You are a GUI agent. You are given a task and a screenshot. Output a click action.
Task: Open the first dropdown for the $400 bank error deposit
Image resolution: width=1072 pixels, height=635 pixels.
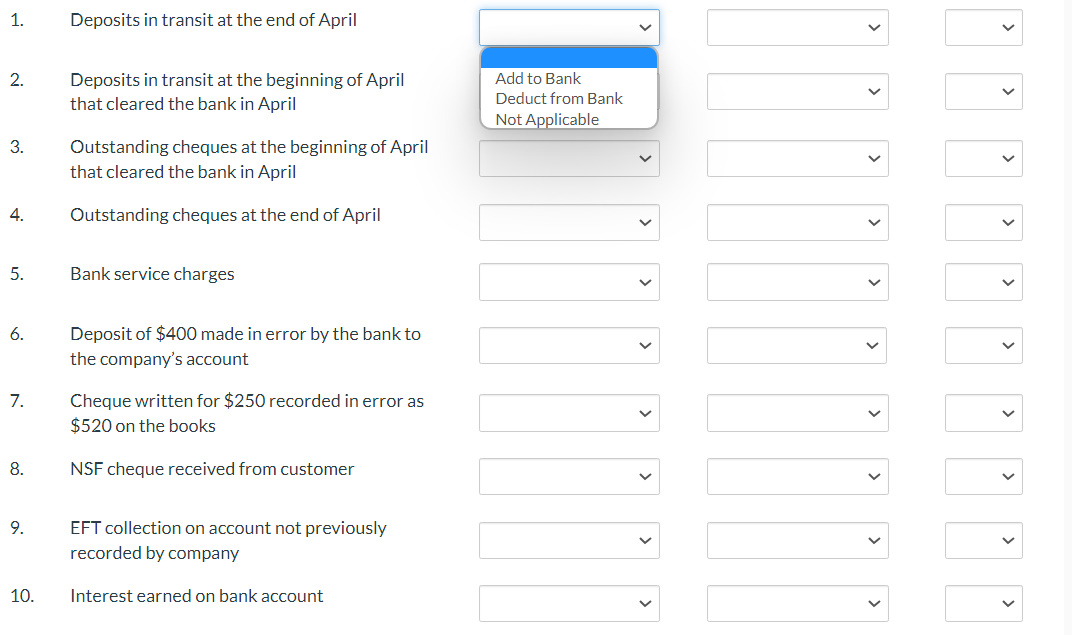click(569, 345)
